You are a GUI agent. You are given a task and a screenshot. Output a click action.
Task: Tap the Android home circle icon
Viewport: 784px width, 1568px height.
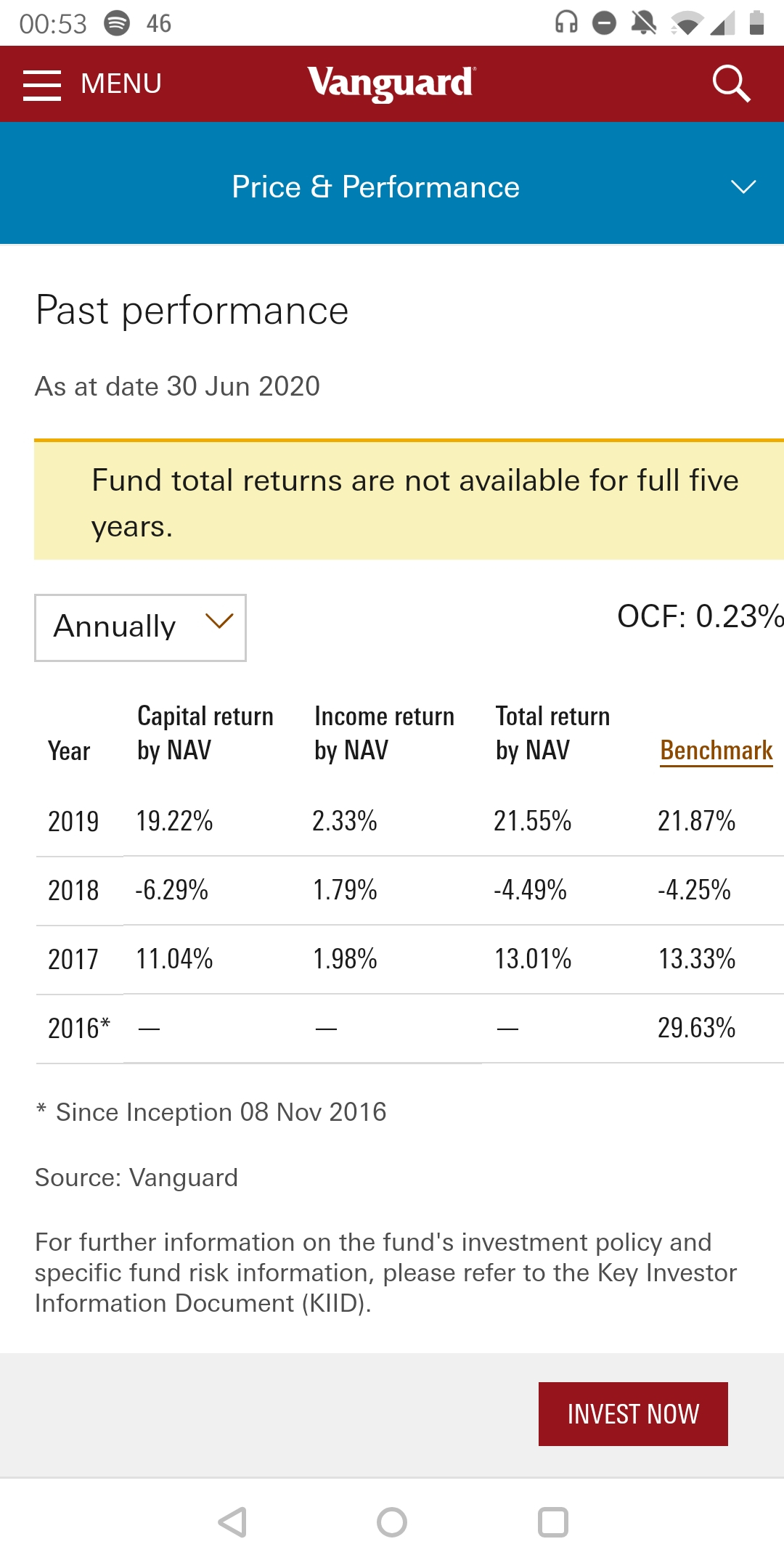392,1522
